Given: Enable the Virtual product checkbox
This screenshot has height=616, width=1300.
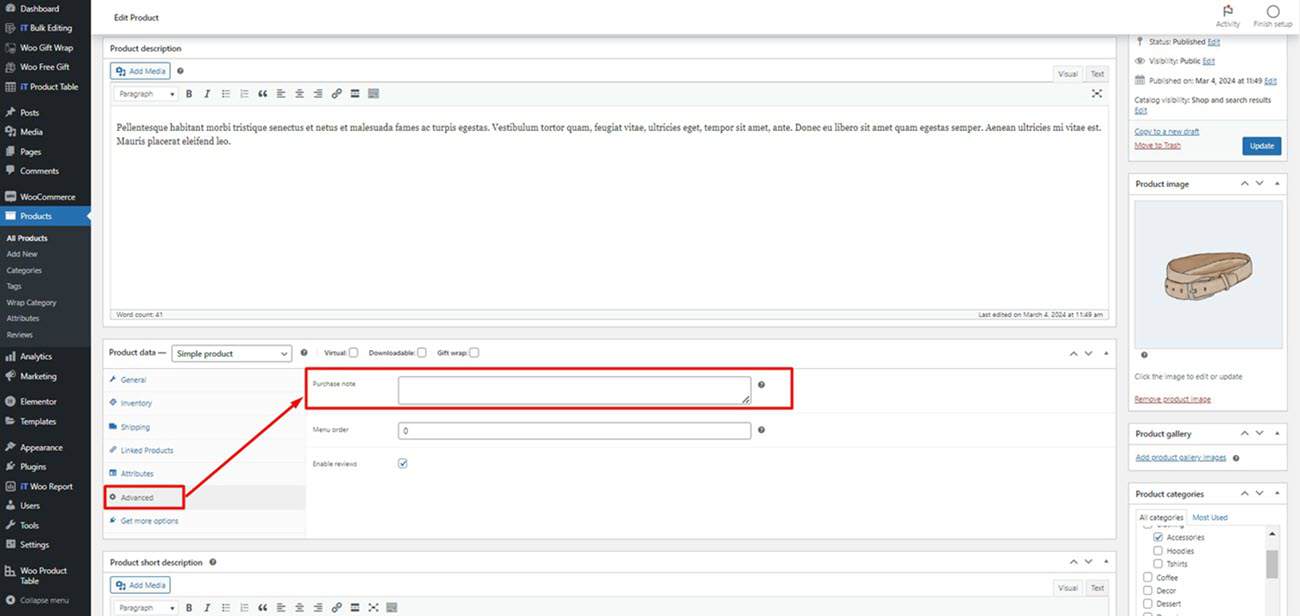Looking at the screenshot, I should click(352, 352).
